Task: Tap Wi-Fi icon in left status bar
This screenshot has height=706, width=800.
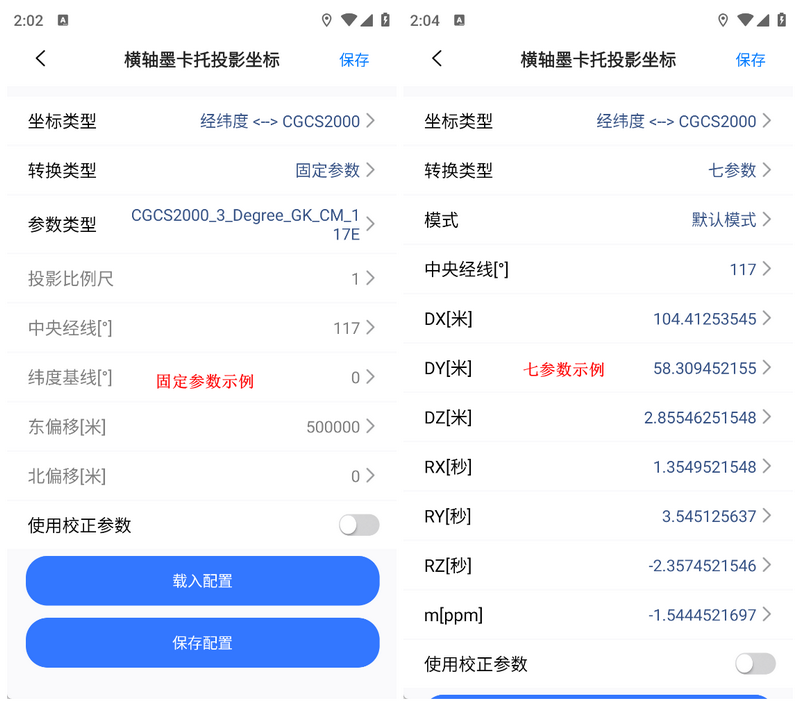Action: [349, 20]
